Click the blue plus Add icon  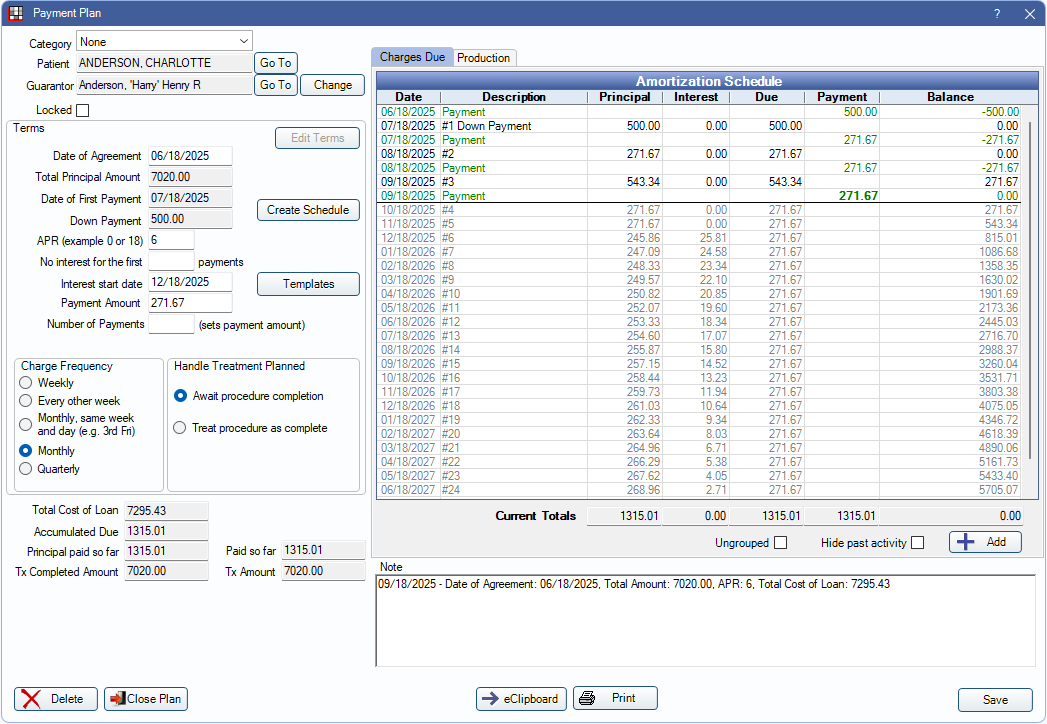[966, 542]
